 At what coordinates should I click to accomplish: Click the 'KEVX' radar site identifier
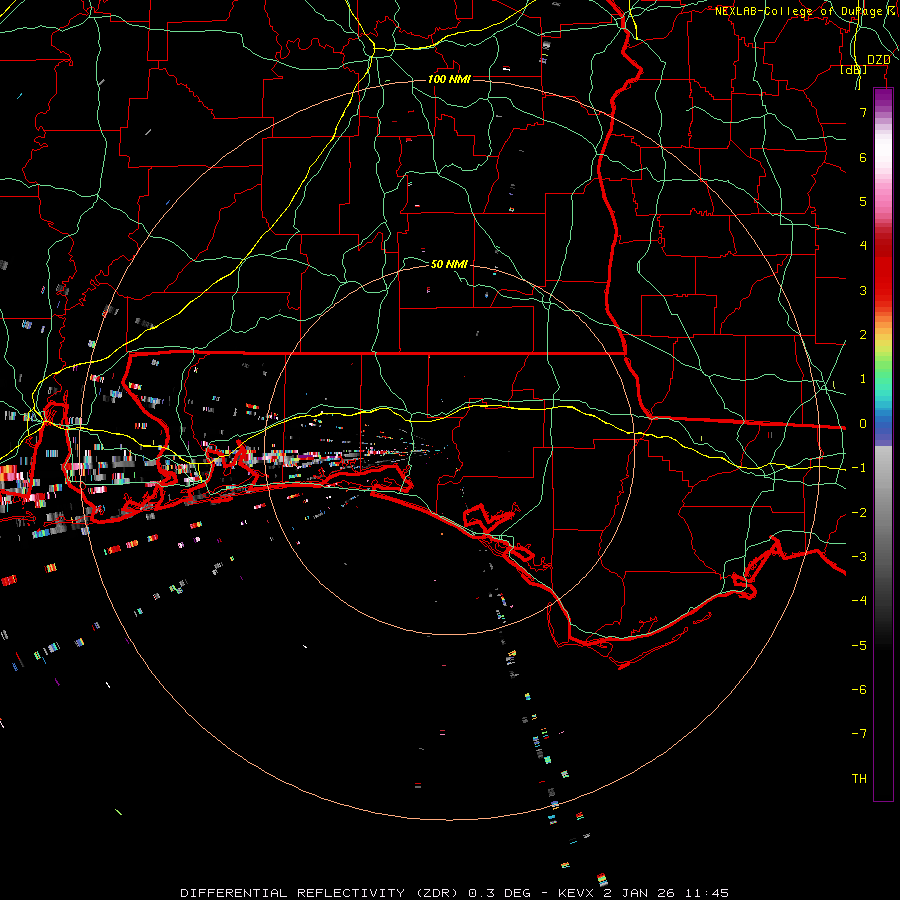576,893
